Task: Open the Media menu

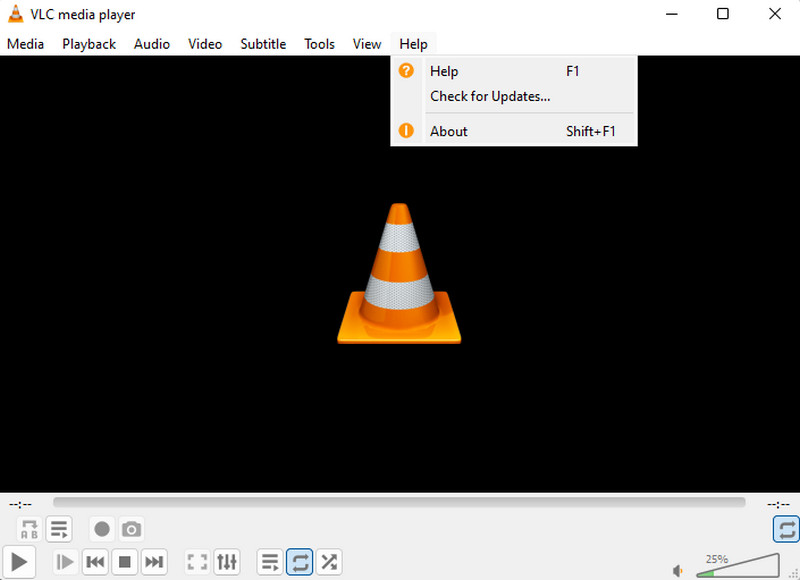Action: pyautogui.click(x=25, y=44)
